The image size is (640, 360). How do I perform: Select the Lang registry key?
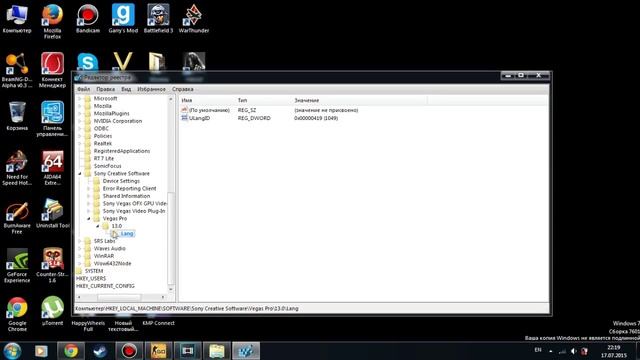click(127, 233)
